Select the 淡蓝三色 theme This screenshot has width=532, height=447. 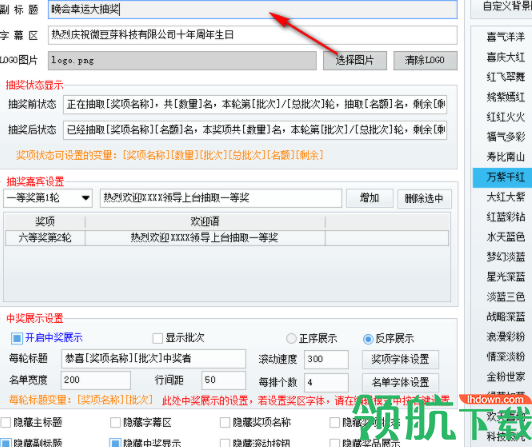[x=506, y=297]
